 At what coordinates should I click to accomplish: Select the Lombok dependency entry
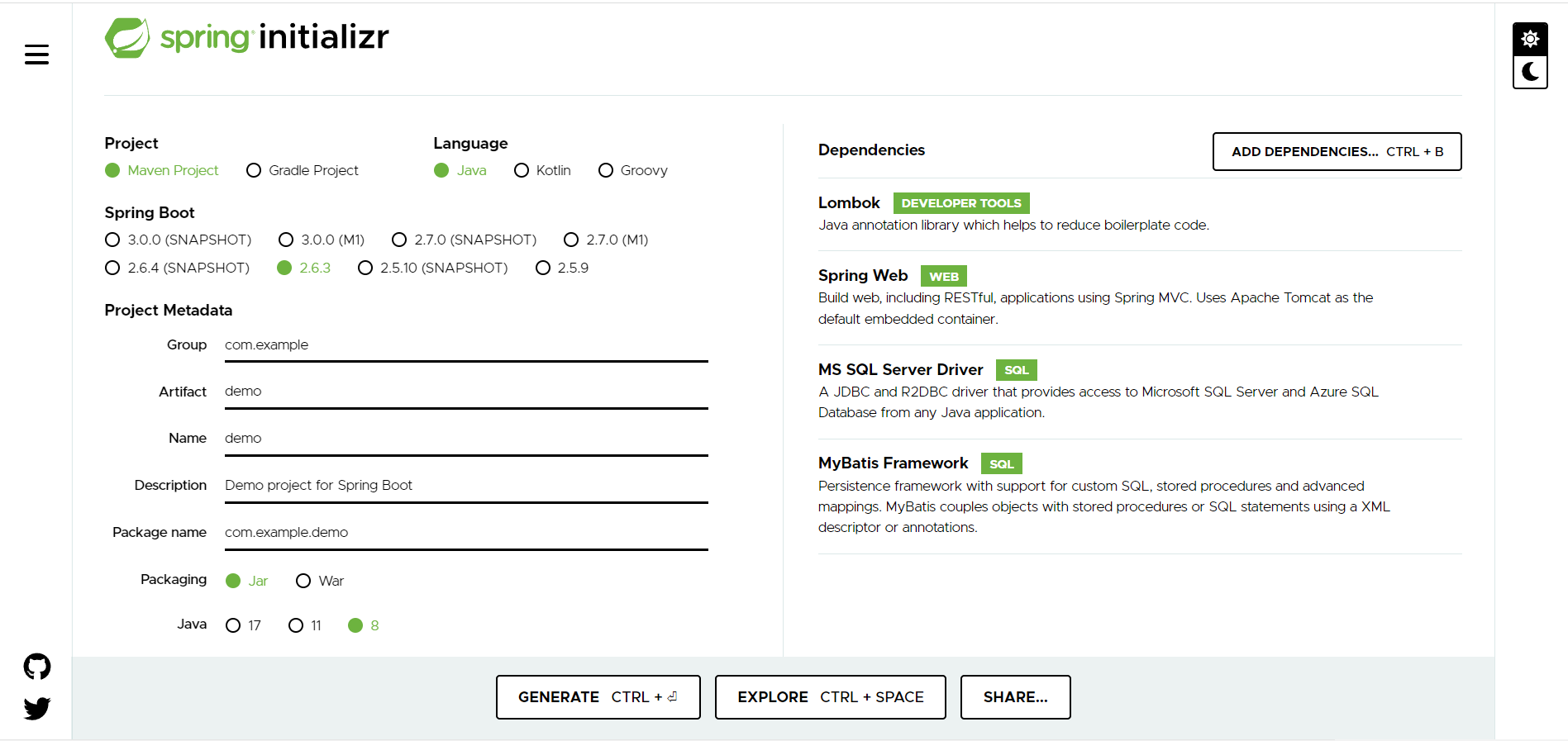pyautogui.click(x=1140, y=214)
